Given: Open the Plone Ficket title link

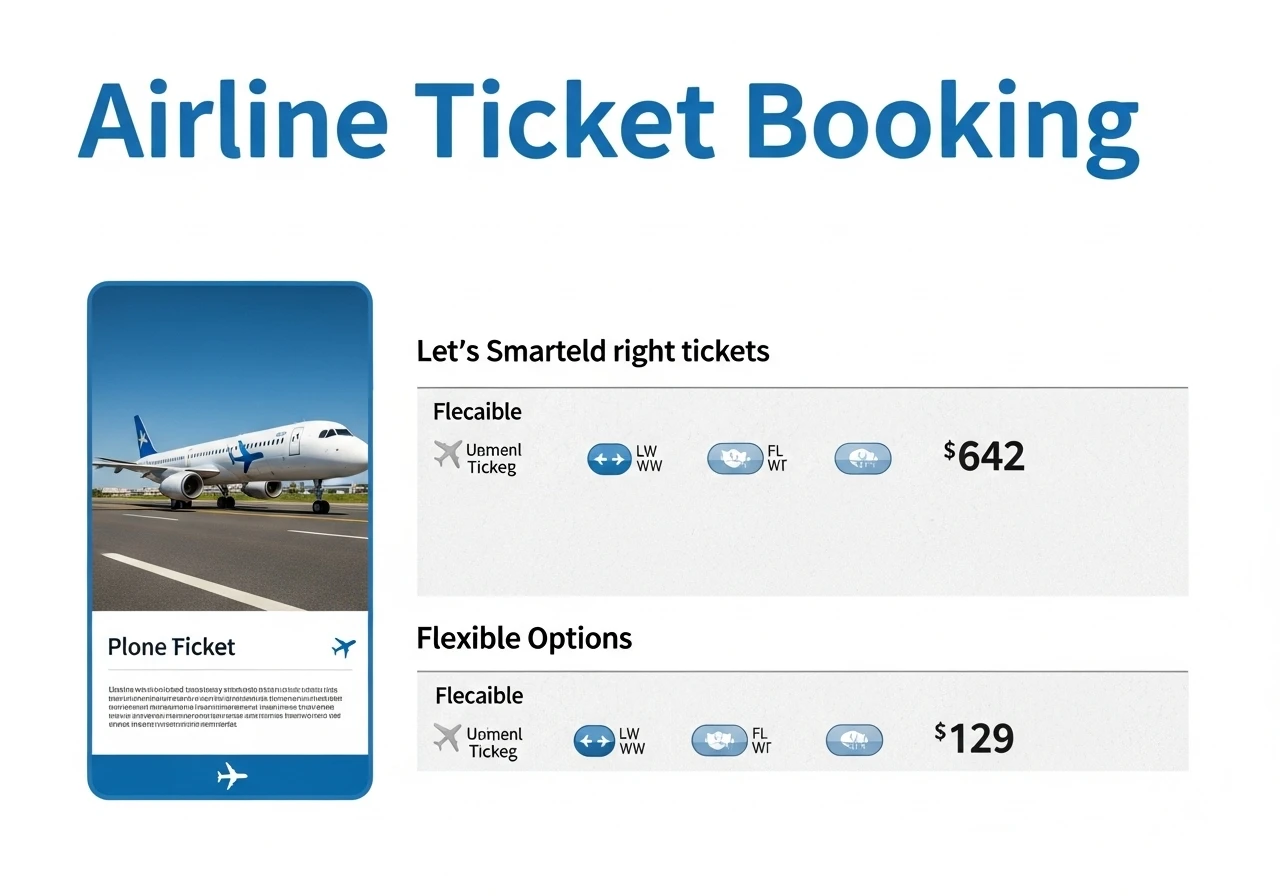Looking at the screenshot, I should pyautogui.click(x=171, y=647).
